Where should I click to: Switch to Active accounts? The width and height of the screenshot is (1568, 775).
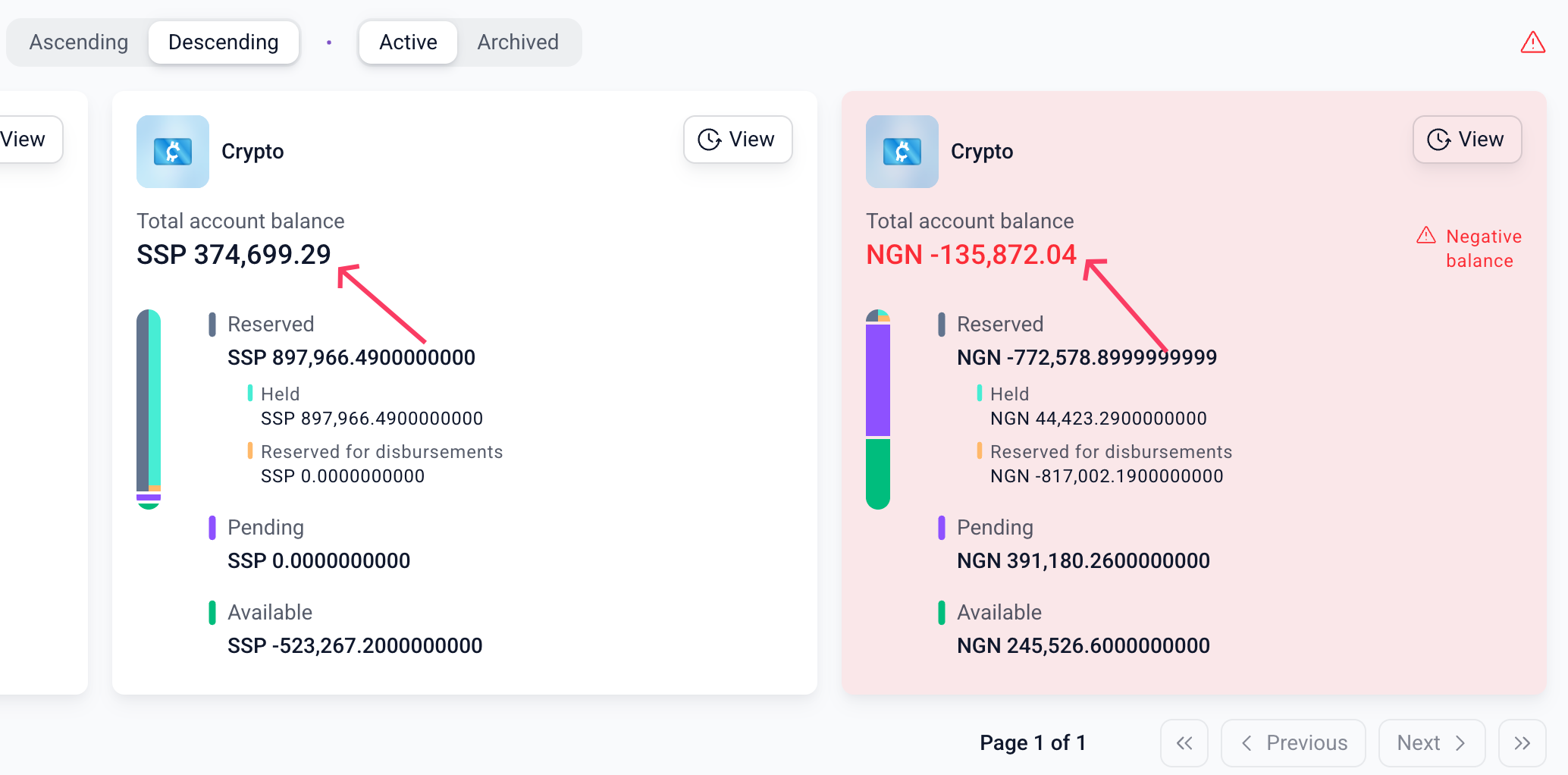tap(408, 42)
